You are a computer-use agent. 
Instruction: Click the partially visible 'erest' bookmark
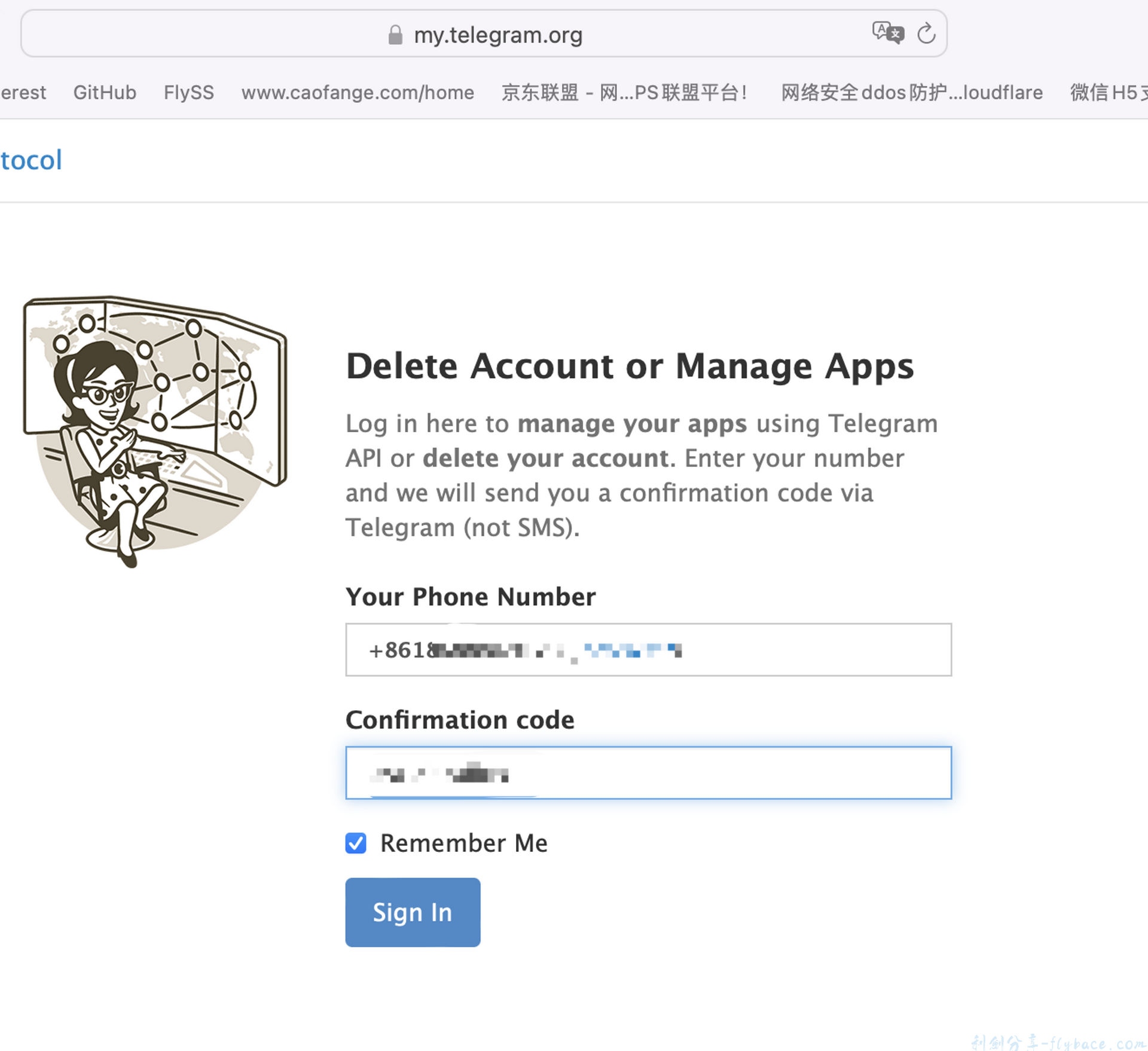click(x=23, y=93)
